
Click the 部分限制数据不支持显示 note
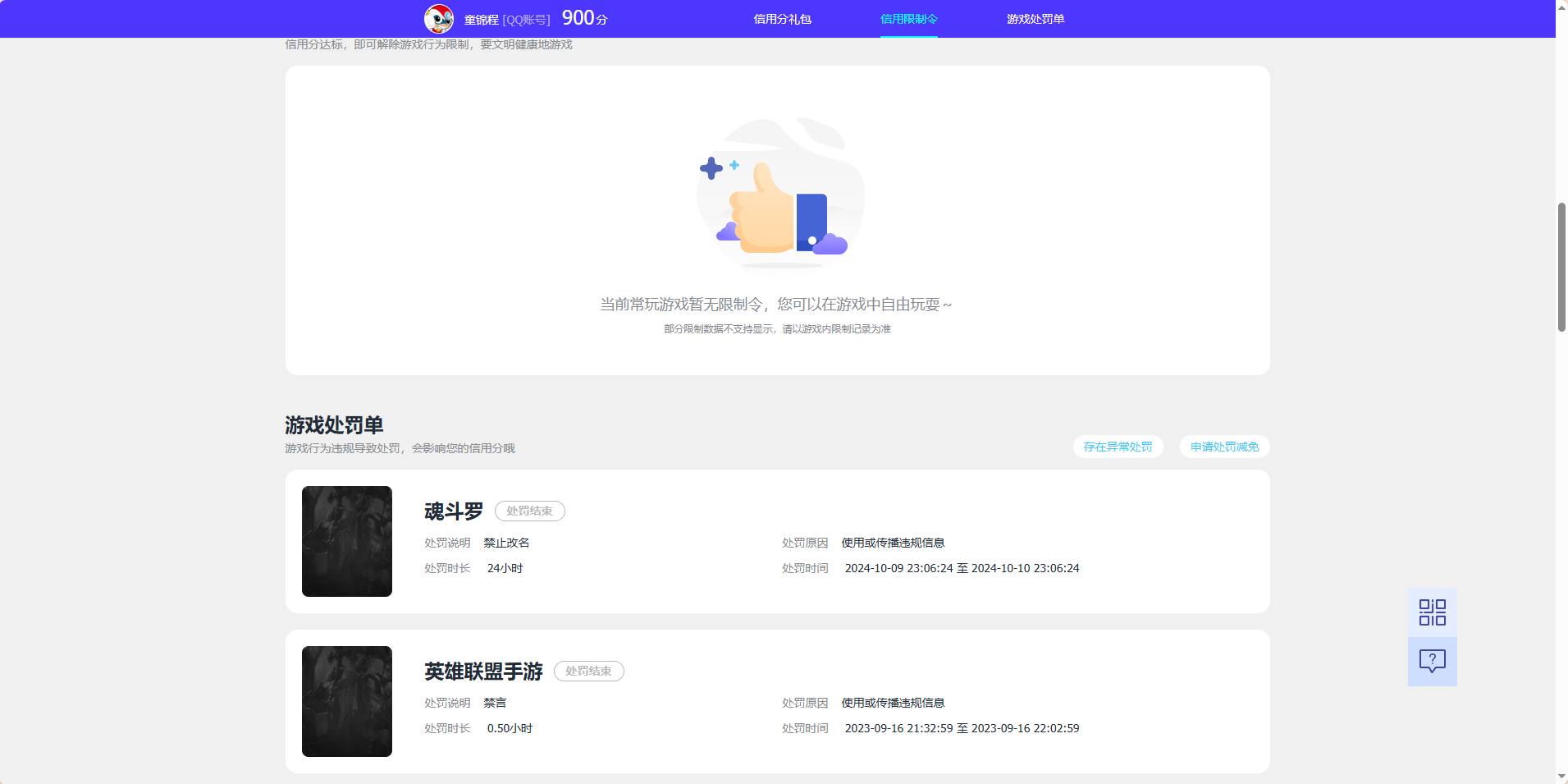[x=777, y=329]
